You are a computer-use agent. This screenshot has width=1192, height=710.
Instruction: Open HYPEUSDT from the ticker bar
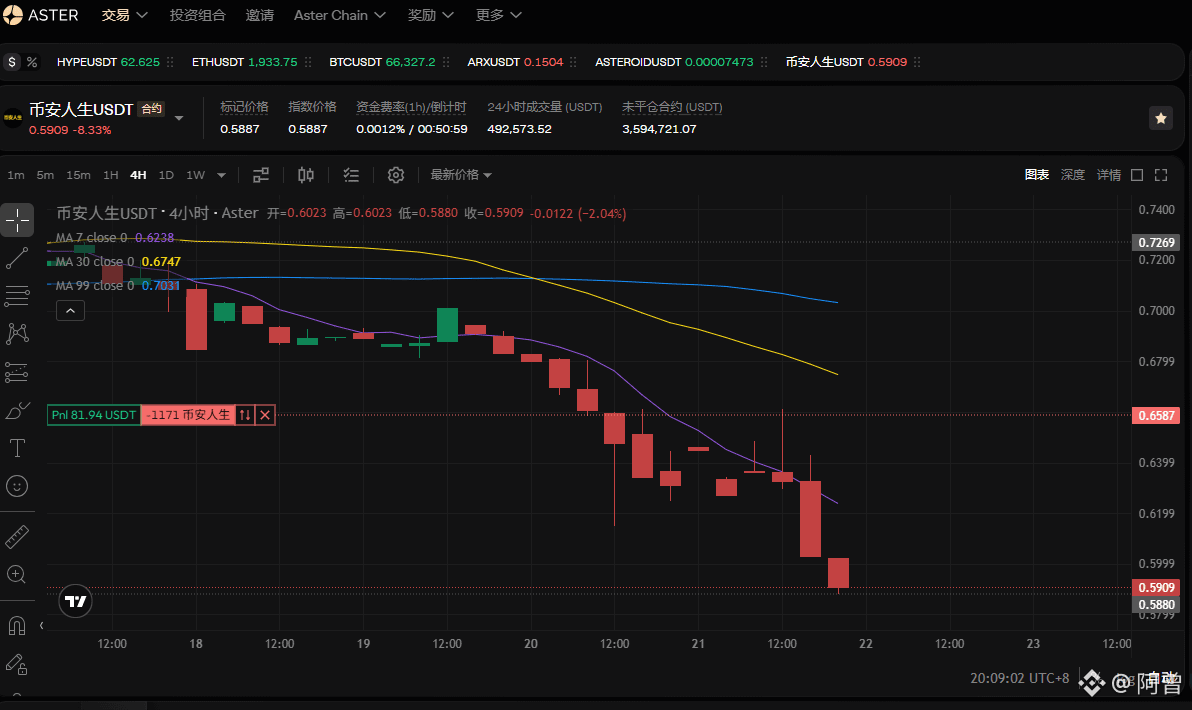click(x=108, y=62)
